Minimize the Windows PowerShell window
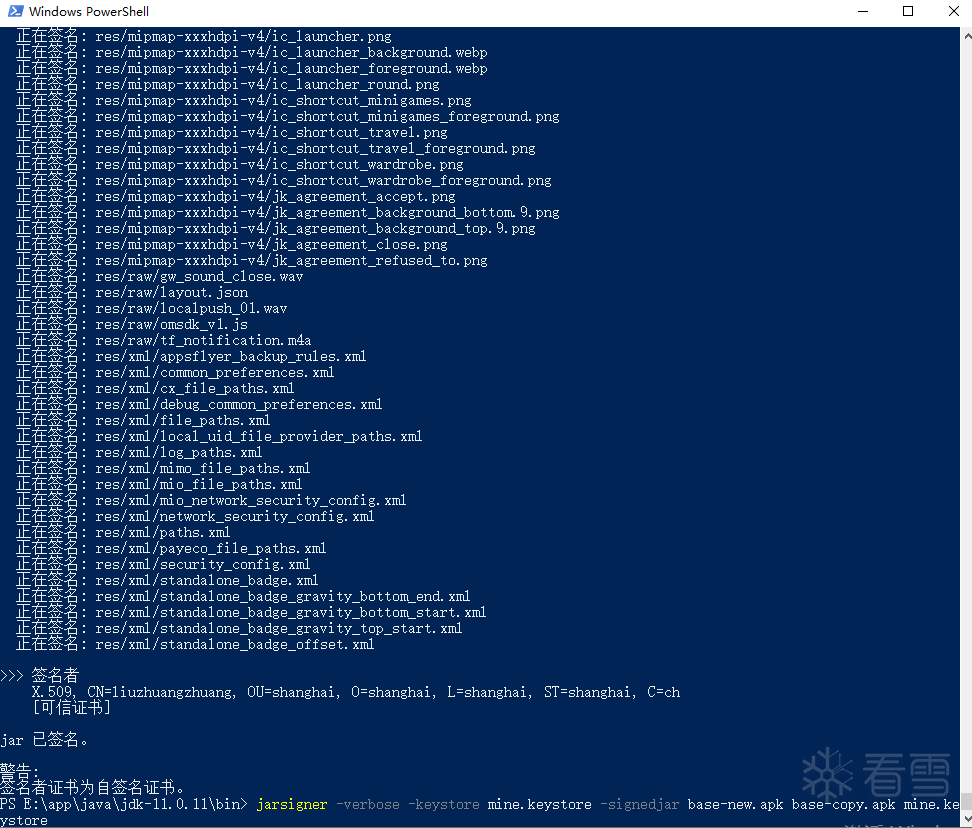 click(863, 11)
